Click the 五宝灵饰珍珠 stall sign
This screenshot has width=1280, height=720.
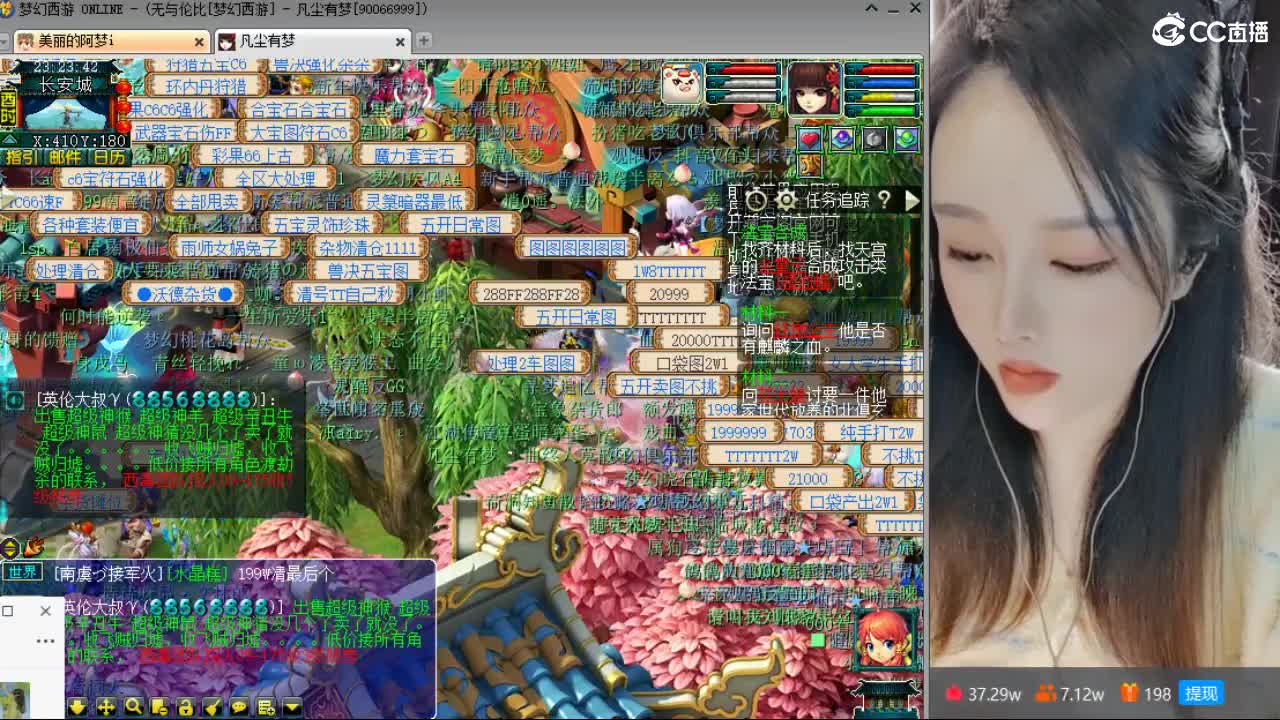(x=321, y=226)
